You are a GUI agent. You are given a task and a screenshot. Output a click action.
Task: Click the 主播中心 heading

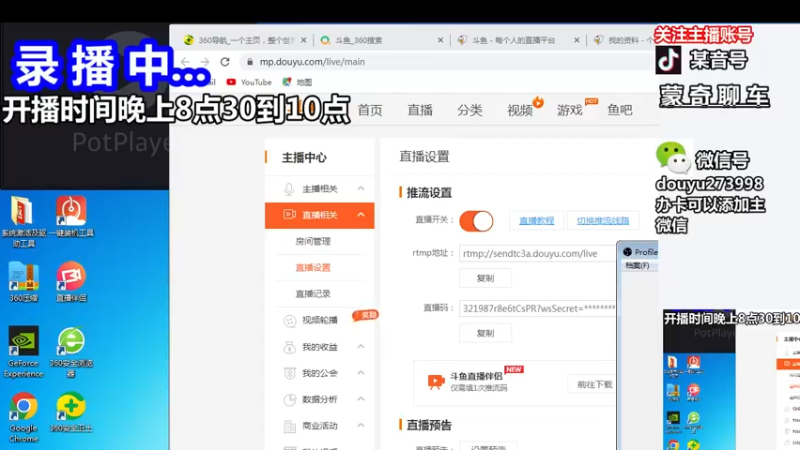coord(304,158)
